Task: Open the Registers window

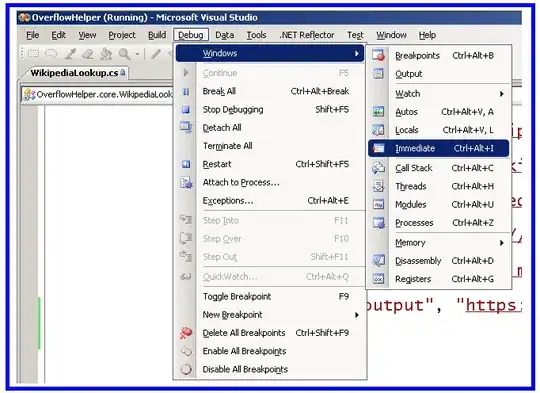Action: point(438,279)
